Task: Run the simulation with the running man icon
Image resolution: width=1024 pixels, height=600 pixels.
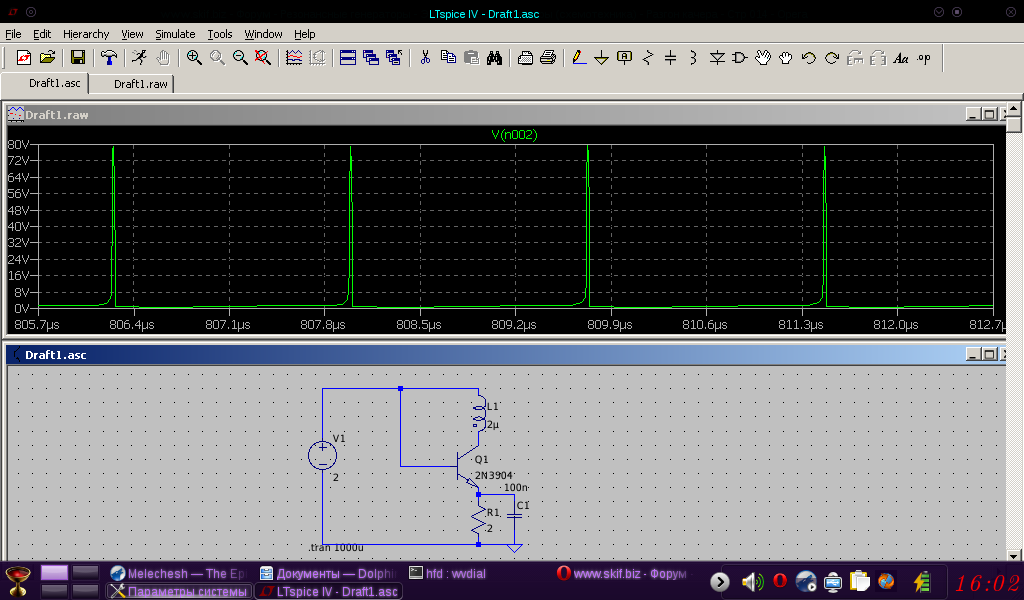Action: click(x=139, y=57)
